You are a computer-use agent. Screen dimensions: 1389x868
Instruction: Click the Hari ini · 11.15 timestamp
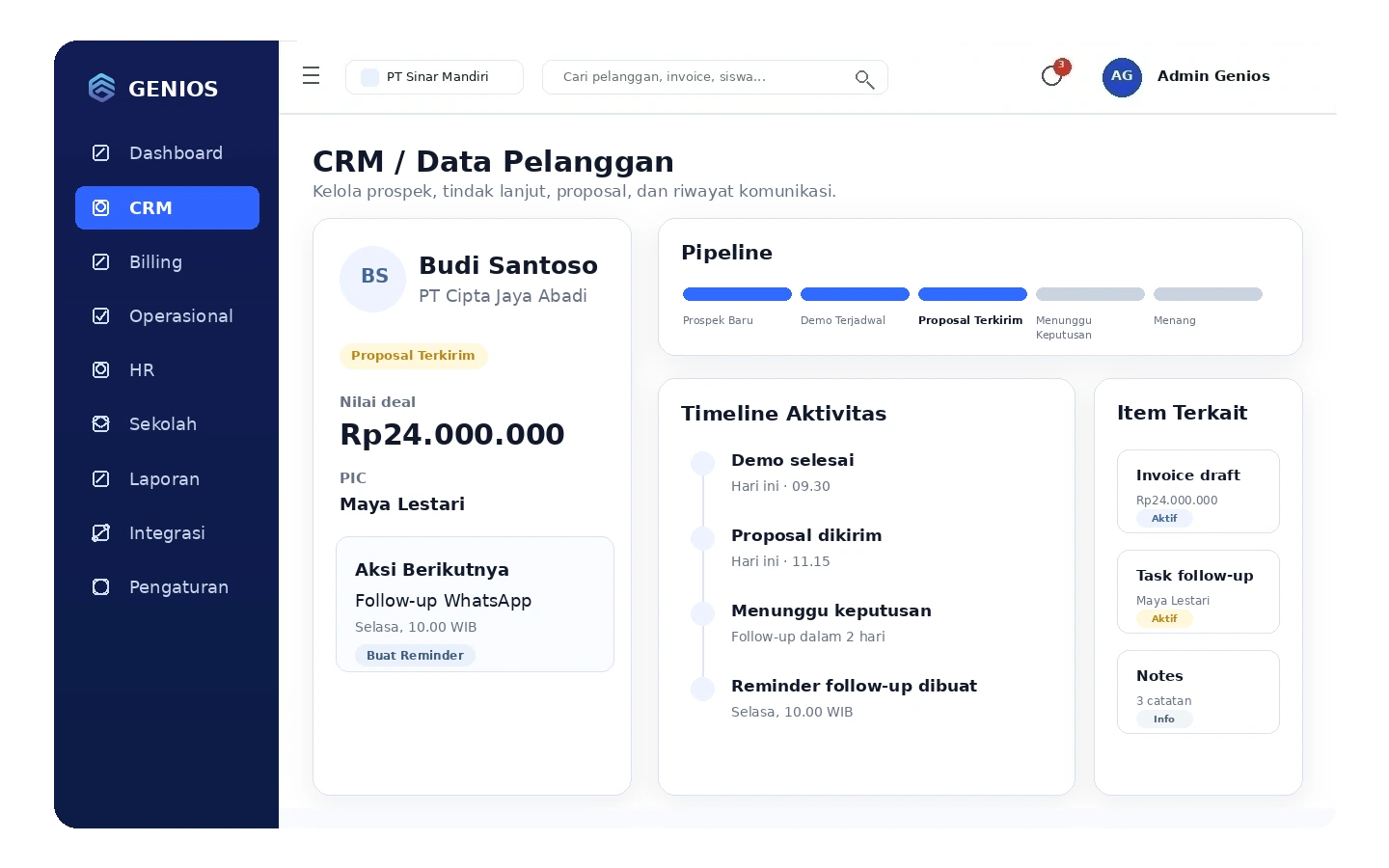(x=780, y=561)
